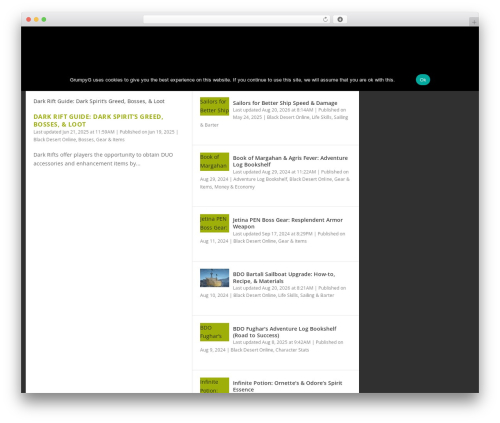The image size is (500, 423).
Task: Open Jetina PEN Boss Gear article
Action: 287,223
